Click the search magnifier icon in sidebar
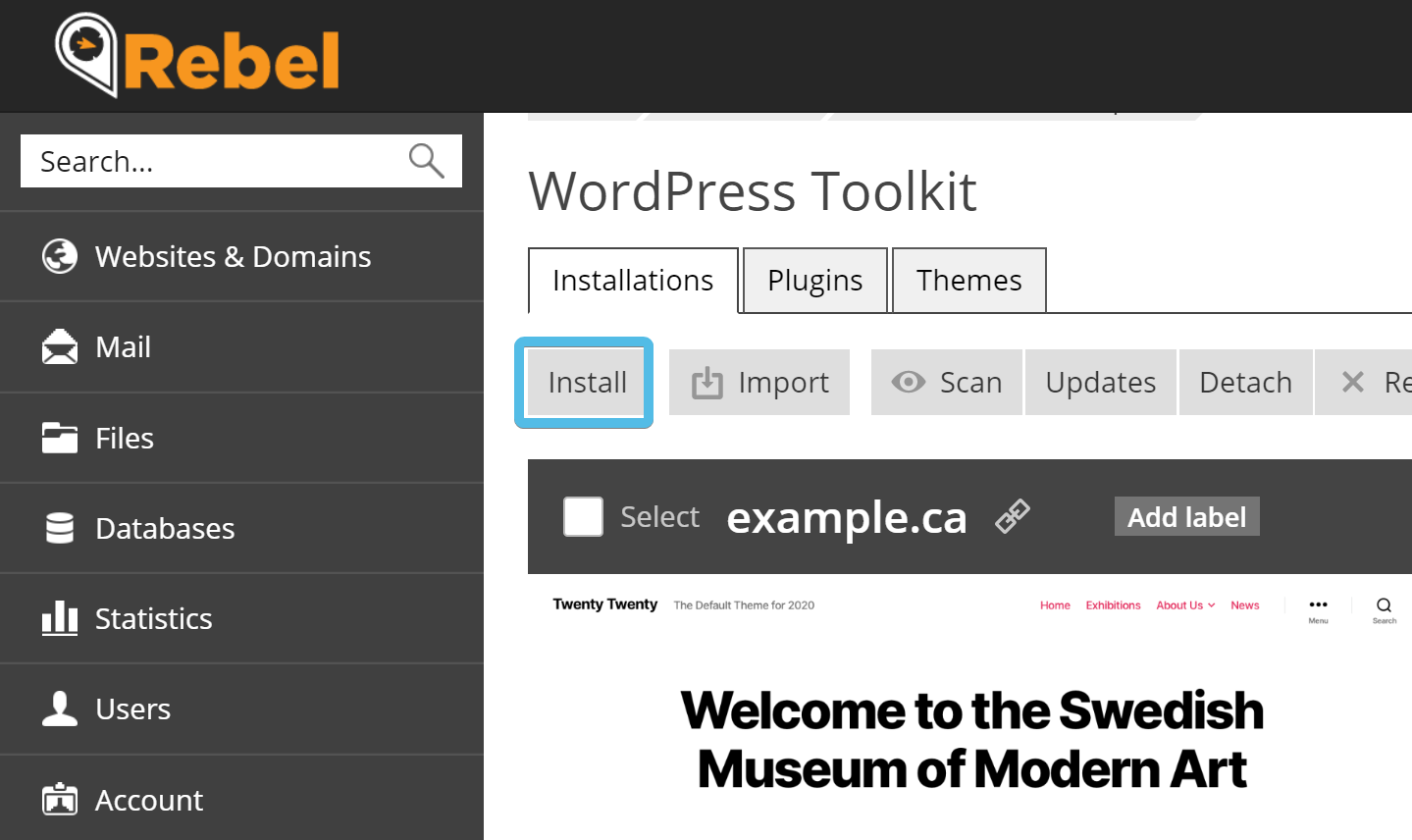This screenshot has width=1412, height=840. tap(426, 160)
